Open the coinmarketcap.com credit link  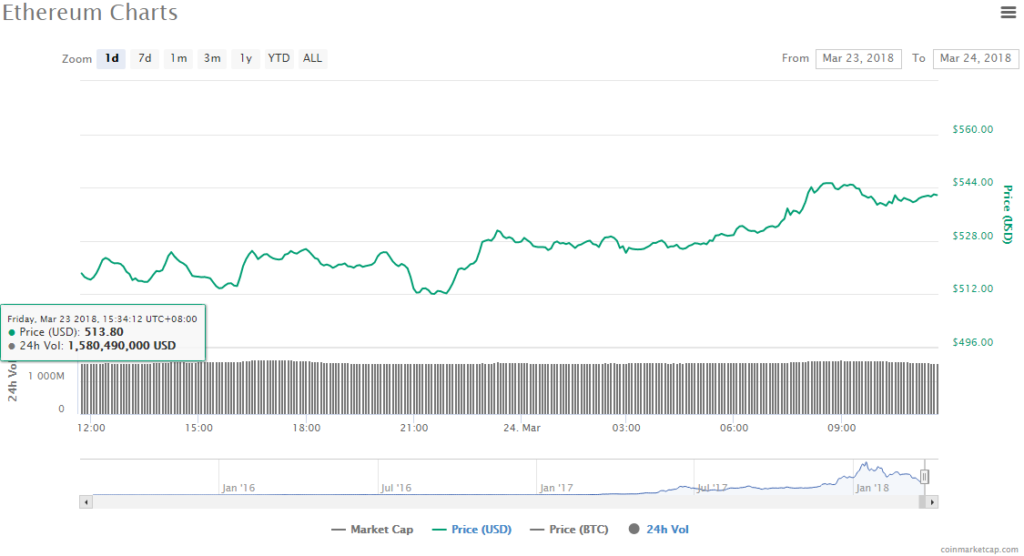pos(980,549)
